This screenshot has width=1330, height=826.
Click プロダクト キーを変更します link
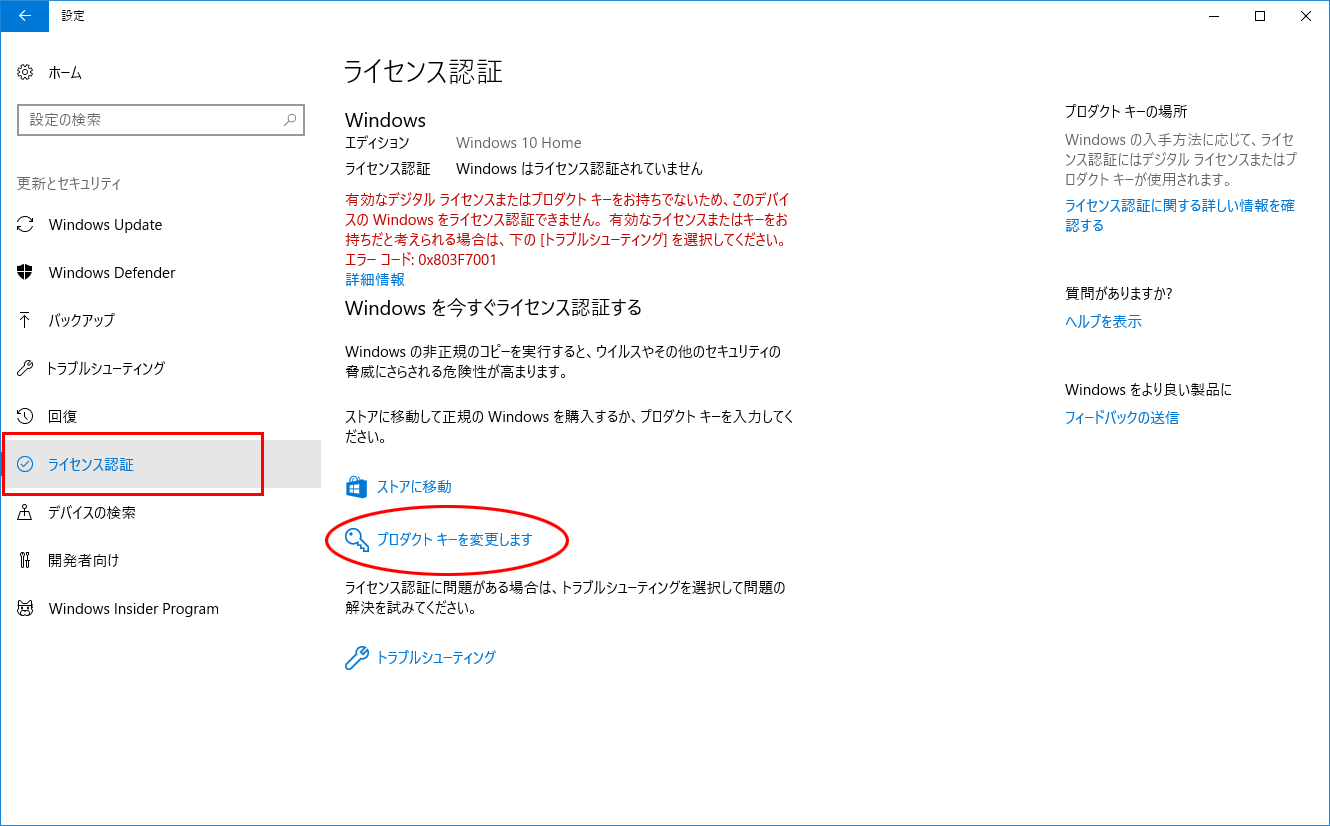point(454,540)
